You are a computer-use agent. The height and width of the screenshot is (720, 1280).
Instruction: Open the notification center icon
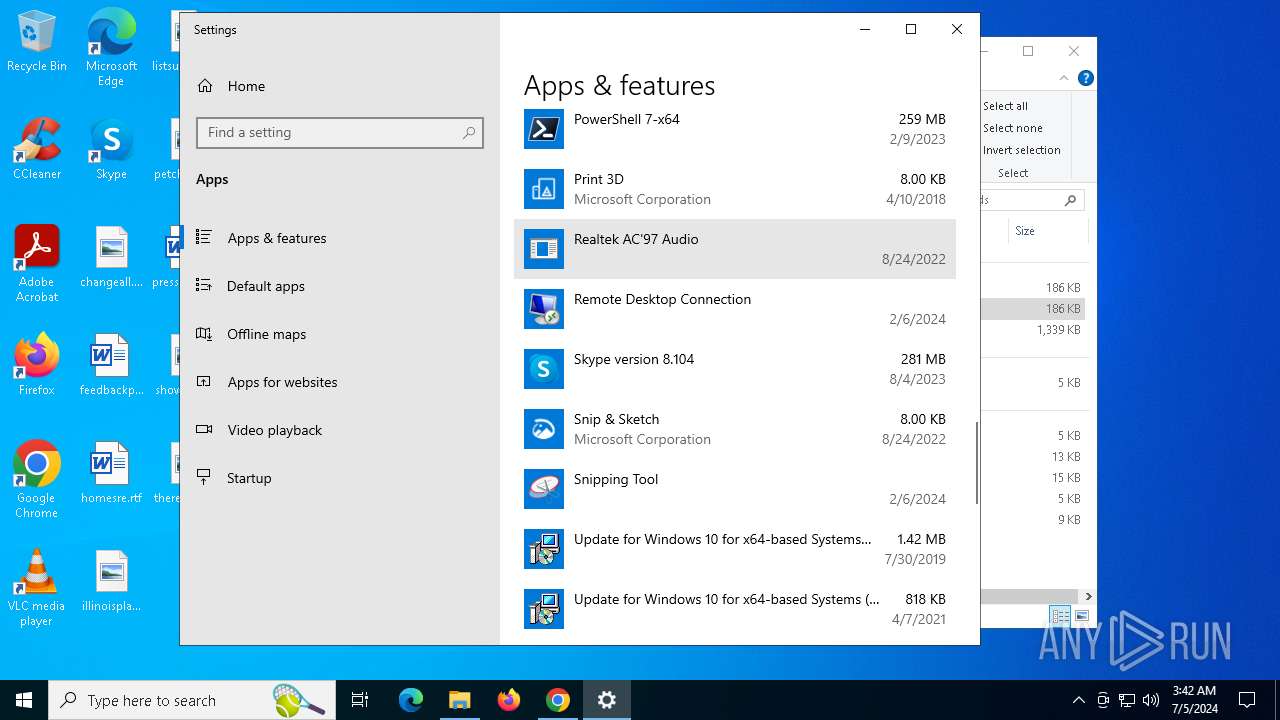pyautogui.click(x=1247, y=700)
